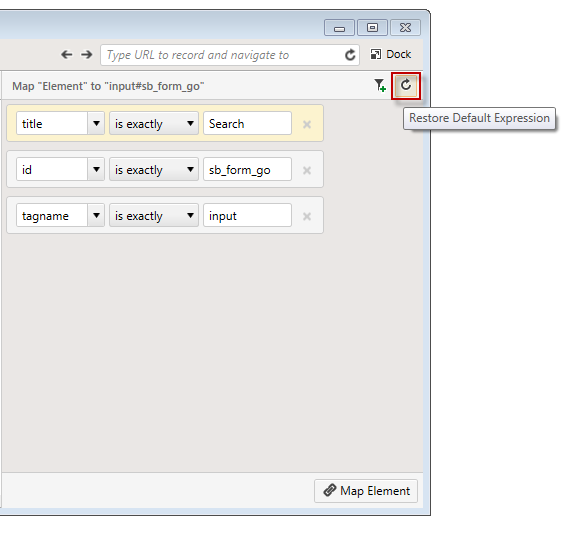The image size is (580, 550).
Task: Maximize the recorder window
Action: coord(372,28)
